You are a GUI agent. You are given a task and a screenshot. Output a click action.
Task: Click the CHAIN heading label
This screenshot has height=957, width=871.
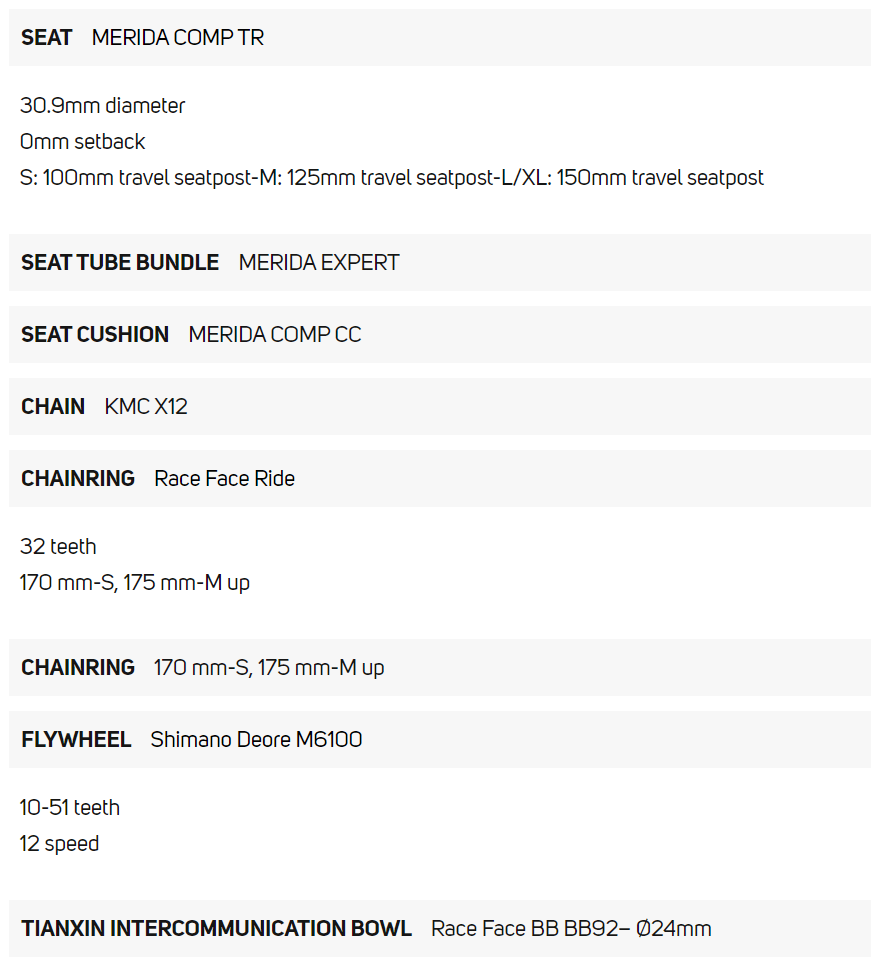53,406
